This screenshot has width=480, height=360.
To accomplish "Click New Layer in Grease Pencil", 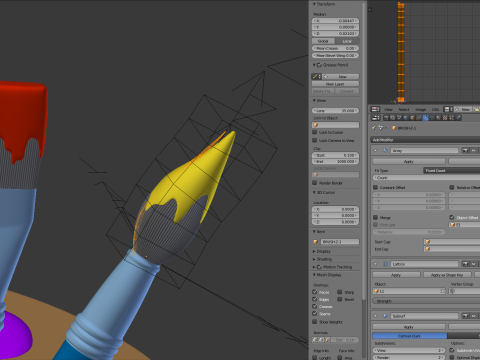I will click(335, 84).
